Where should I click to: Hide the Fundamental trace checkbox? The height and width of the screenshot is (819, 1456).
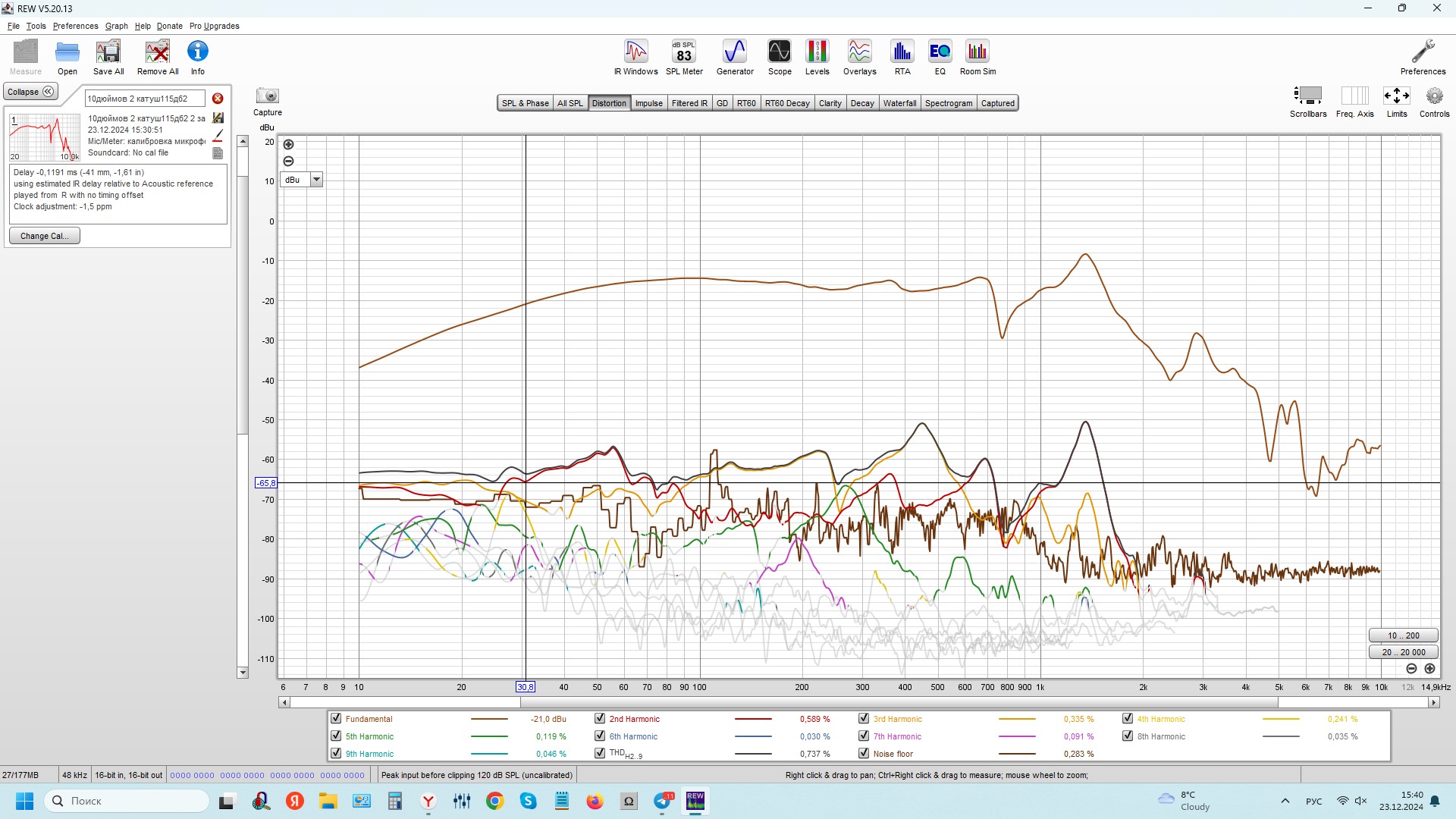point(336,719)
